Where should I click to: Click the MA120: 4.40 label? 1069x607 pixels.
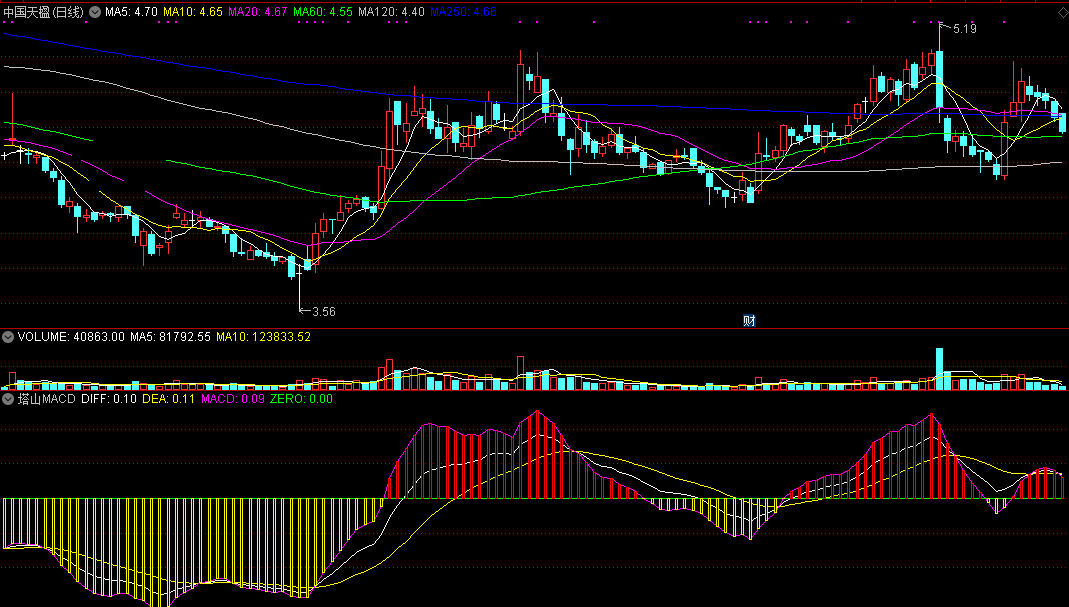click(391, 12)
